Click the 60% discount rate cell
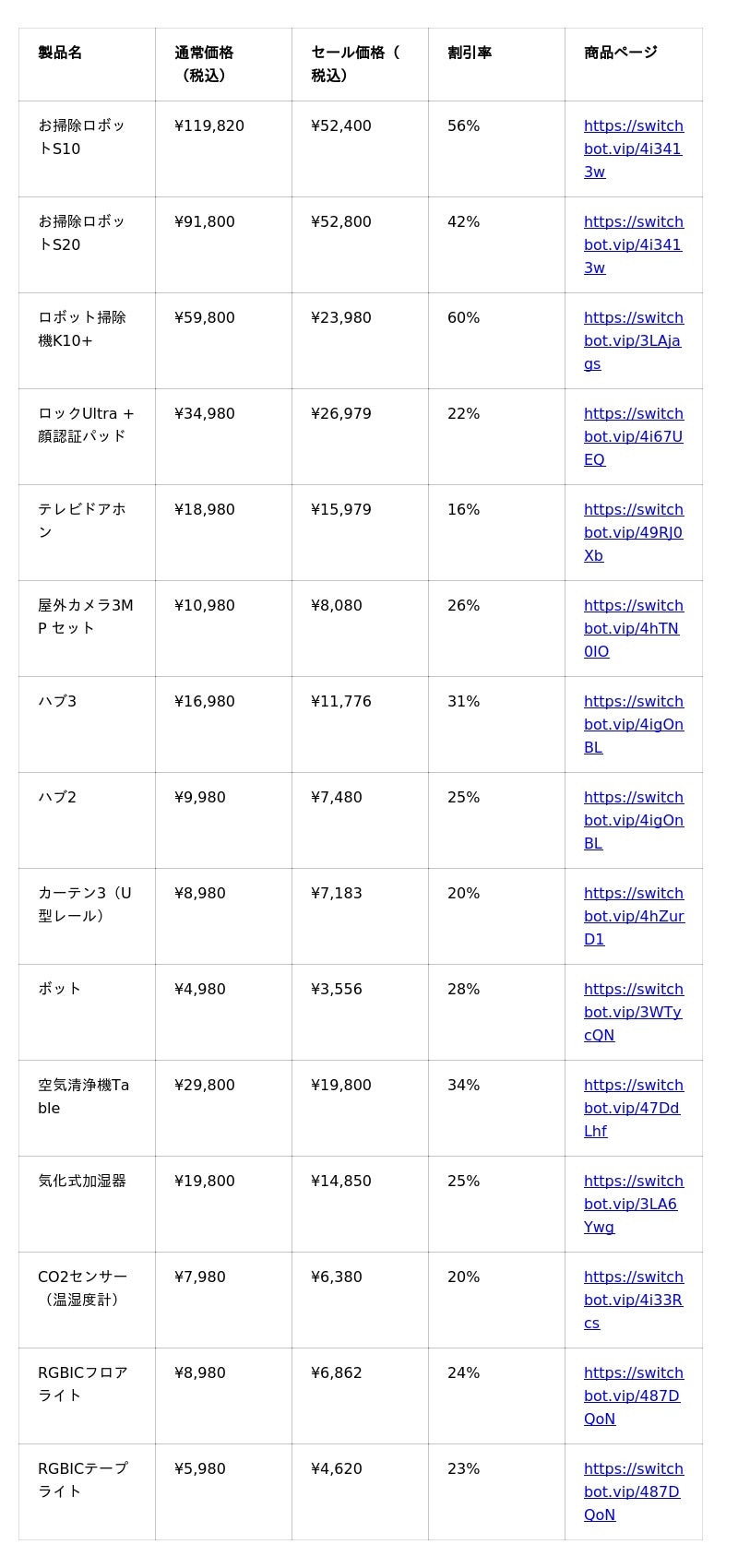The image size is (738, 1568). (464, 318)
